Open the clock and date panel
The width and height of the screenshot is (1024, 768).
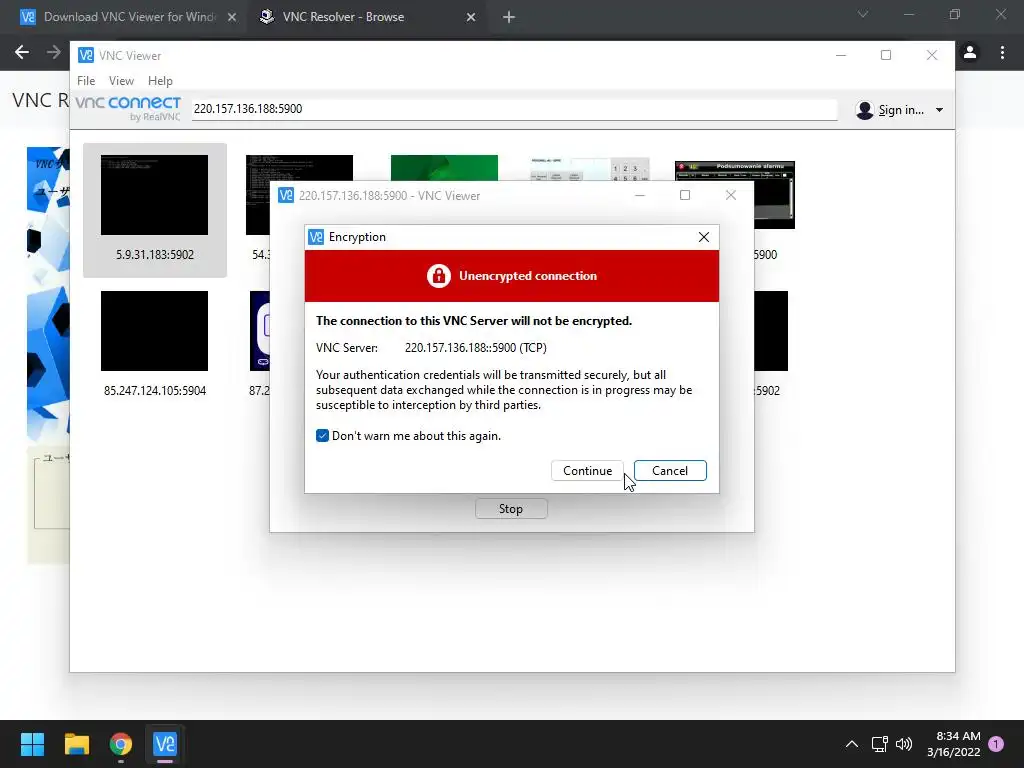tap(954, 744)
